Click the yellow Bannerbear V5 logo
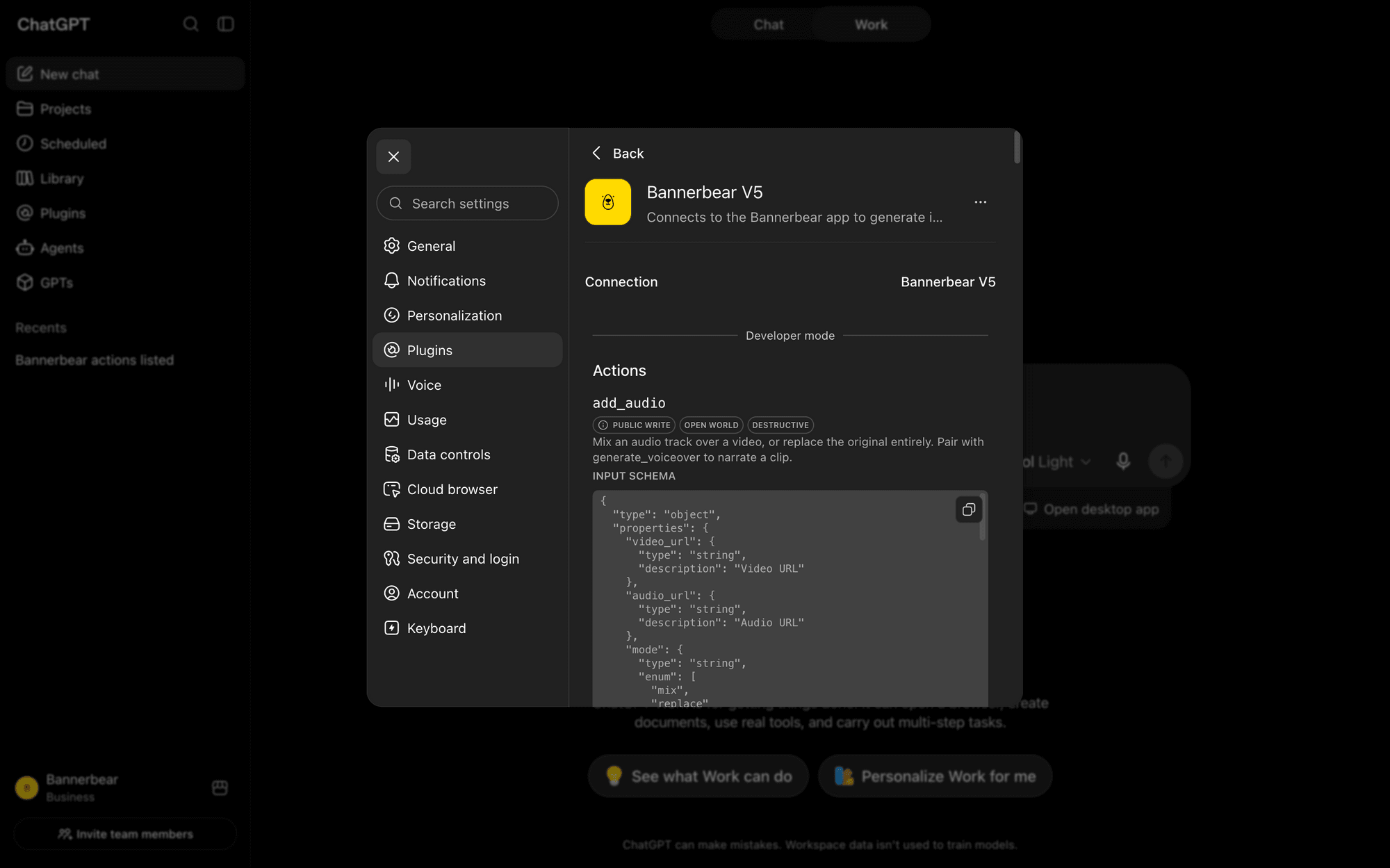Viewport: 1390px width, 868px height. pyautogui.click(x=608, y=202)
